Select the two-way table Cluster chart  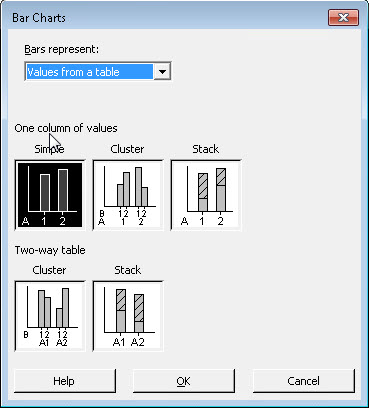tap(50, 316)
